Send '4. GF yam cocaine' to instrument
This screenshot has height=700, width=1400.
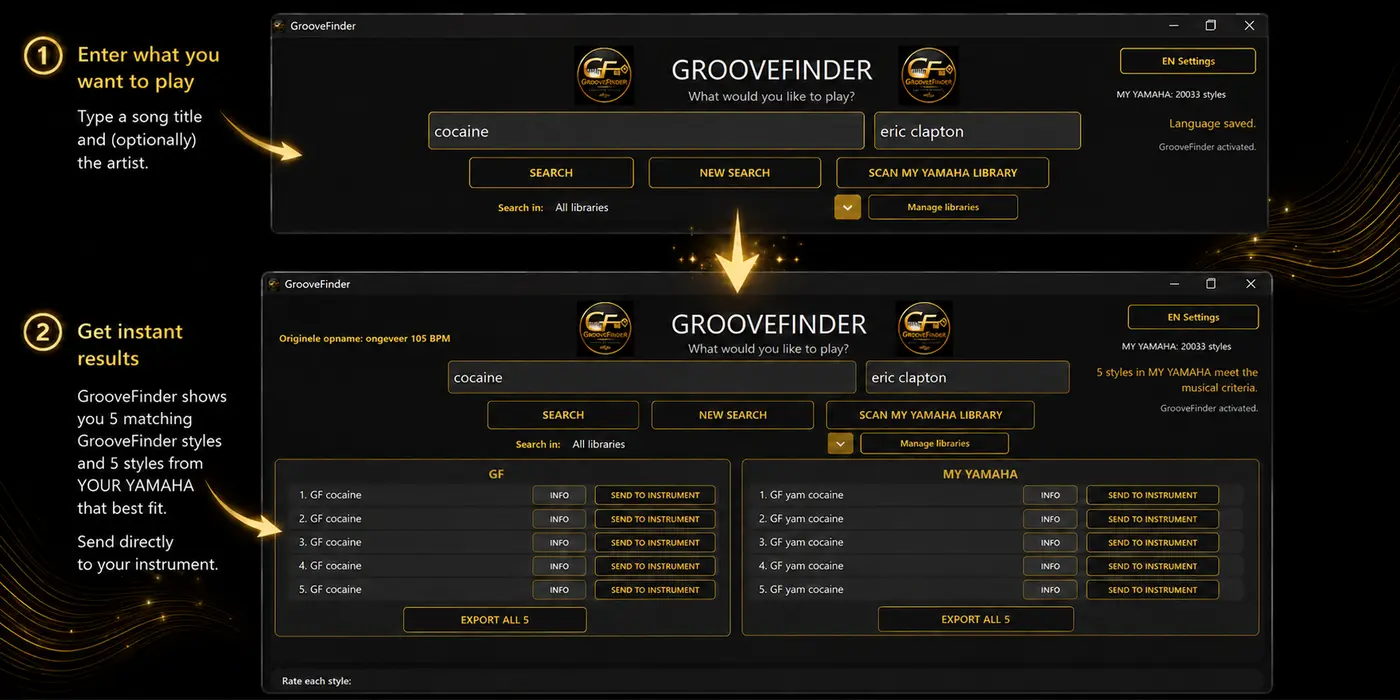(x=1152, y=566)
